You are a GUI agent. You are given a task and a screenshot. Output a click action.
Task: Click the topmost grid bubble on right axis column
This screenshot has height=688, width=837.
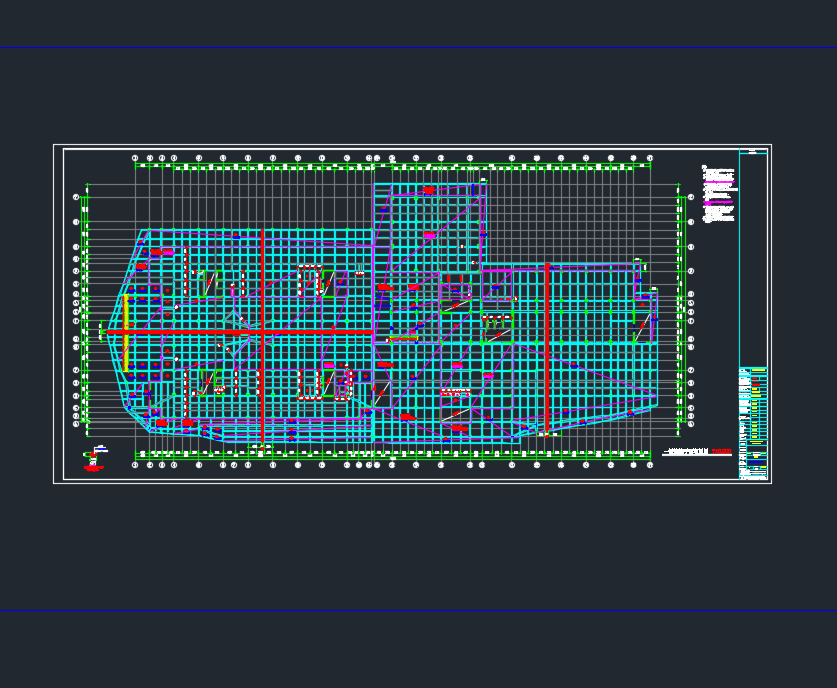tap(691, 197)
